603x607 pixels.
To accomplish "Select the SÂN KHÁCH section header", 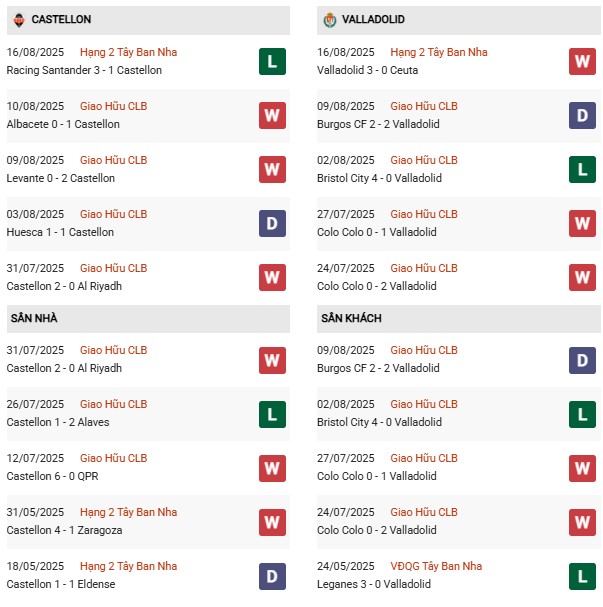I will point(352,318).
